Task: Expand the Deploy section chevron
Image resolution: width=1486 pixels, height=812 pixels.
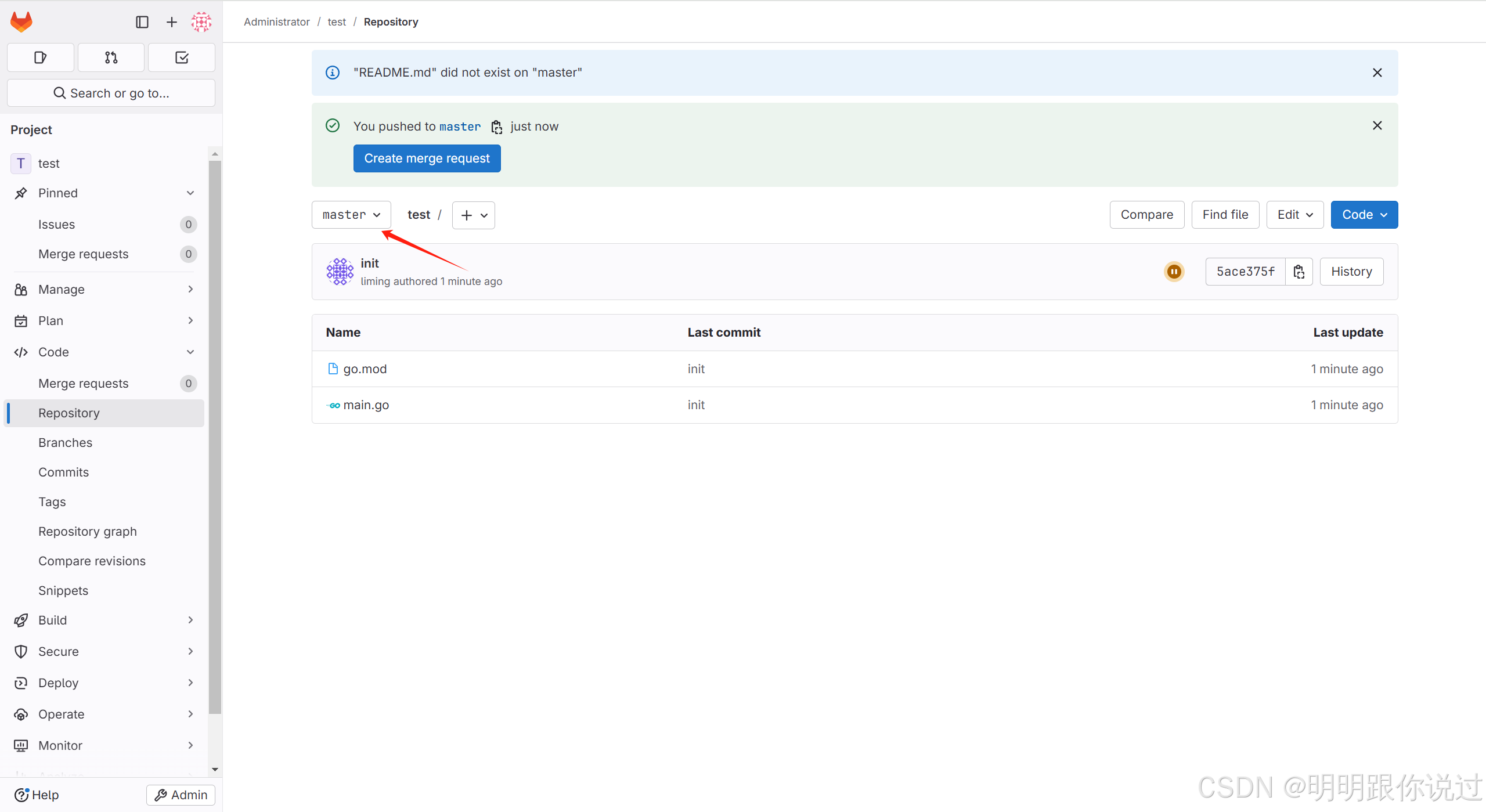Action: (x=190, y=683)
